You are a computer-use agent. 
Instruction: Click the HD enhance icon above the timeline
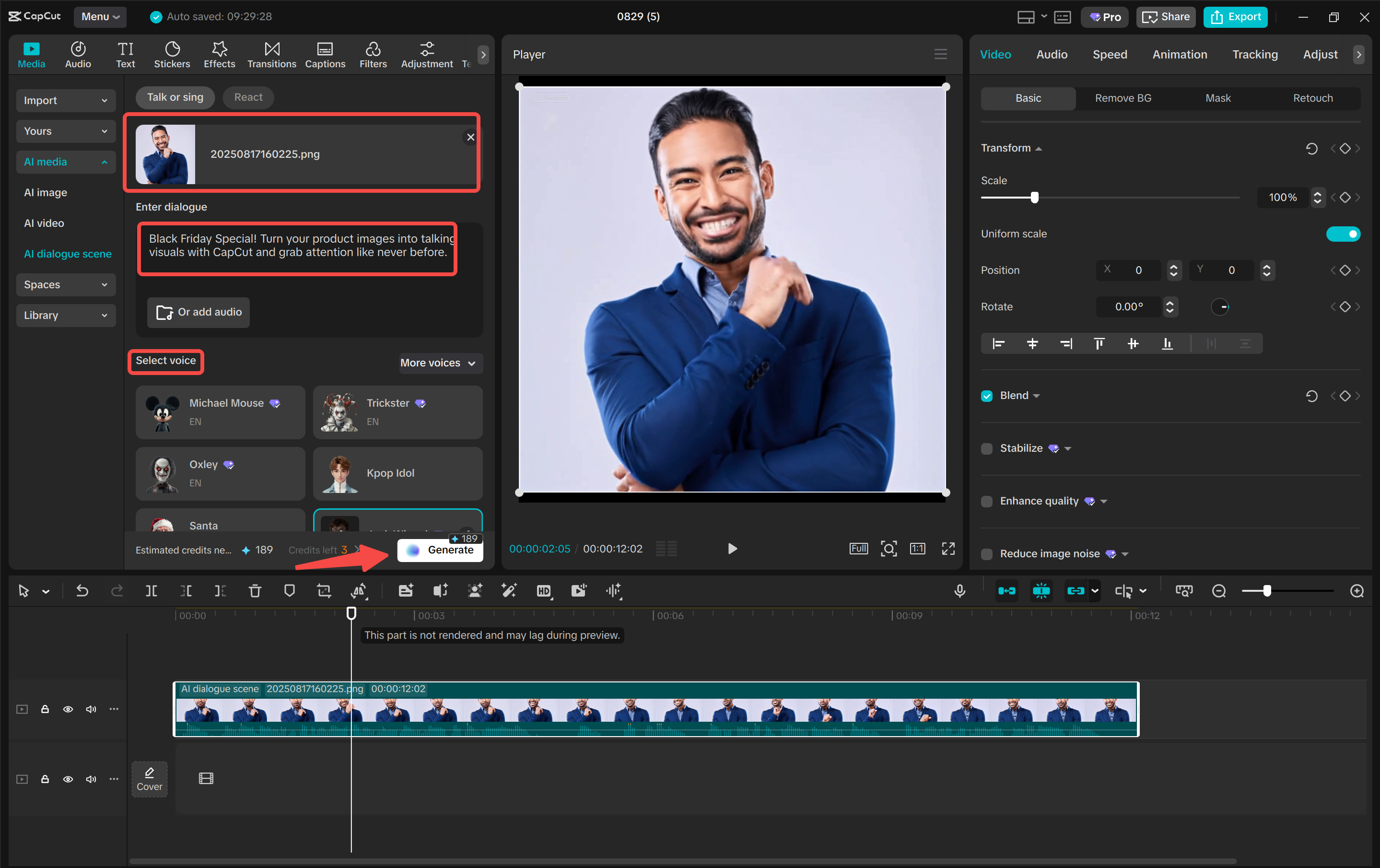click(544, 591)
